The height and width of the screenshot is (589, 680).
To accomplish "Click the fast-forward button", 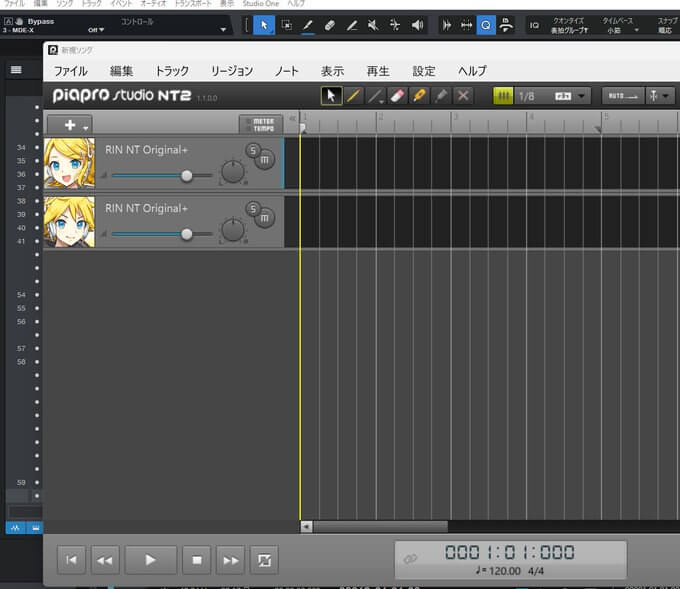I will pos(230,560).
